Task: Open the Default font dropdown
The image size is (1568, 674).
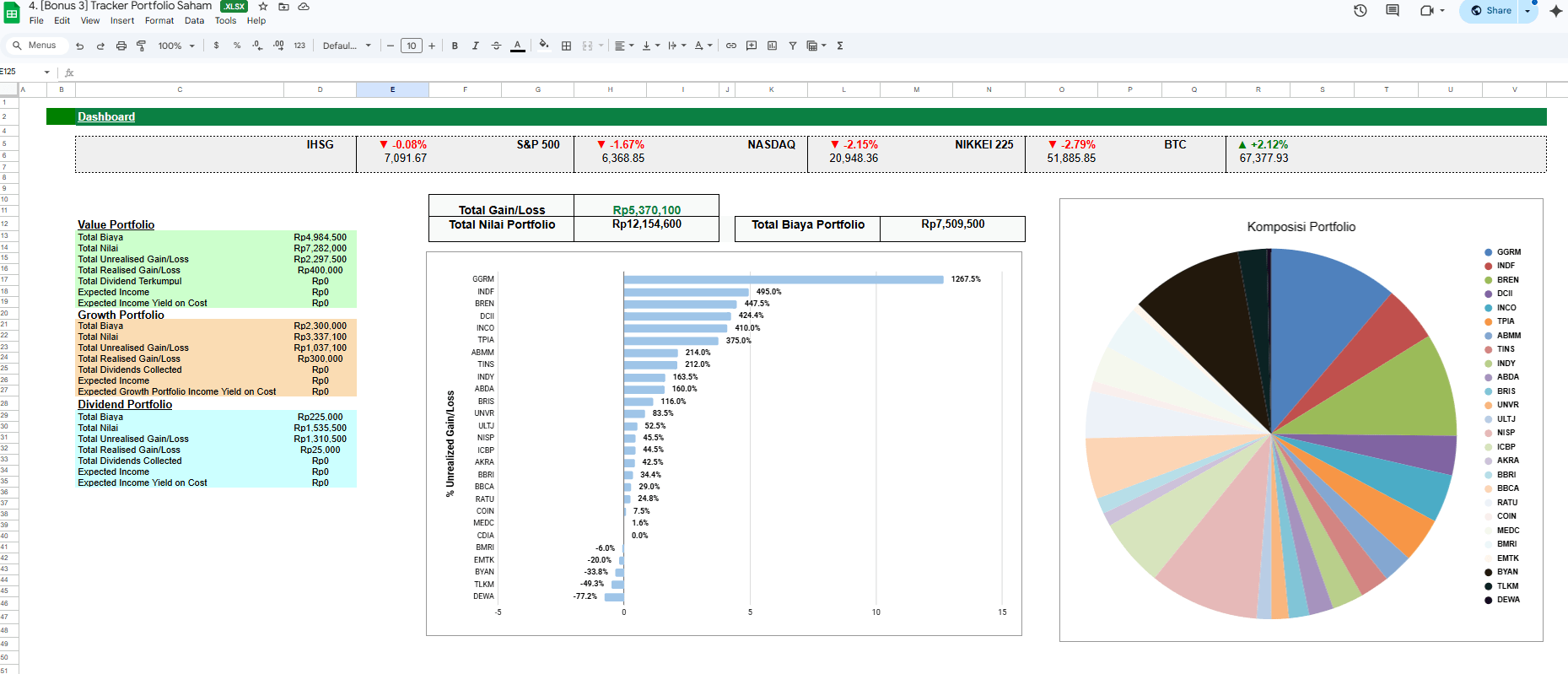Action: pyautogui.click(x=347, y=46)
